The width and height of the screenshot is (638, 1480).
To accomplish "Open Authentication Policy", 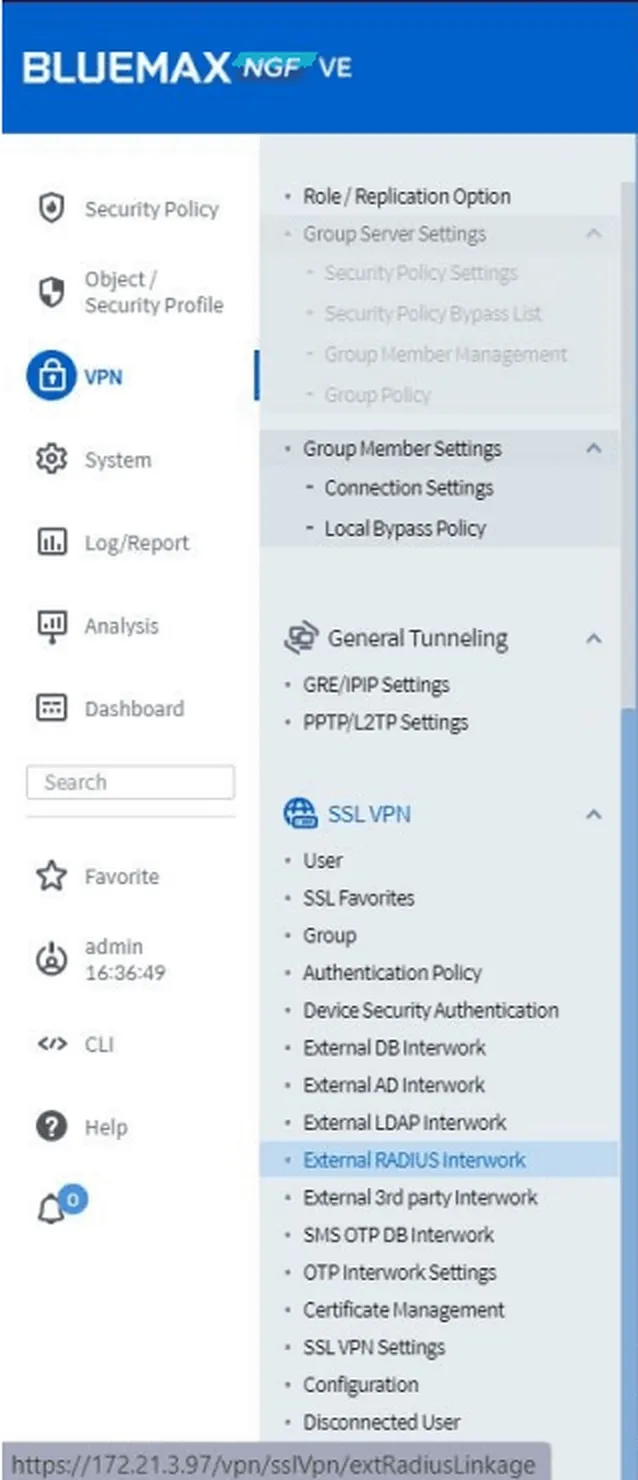I will tap(392, 972).
